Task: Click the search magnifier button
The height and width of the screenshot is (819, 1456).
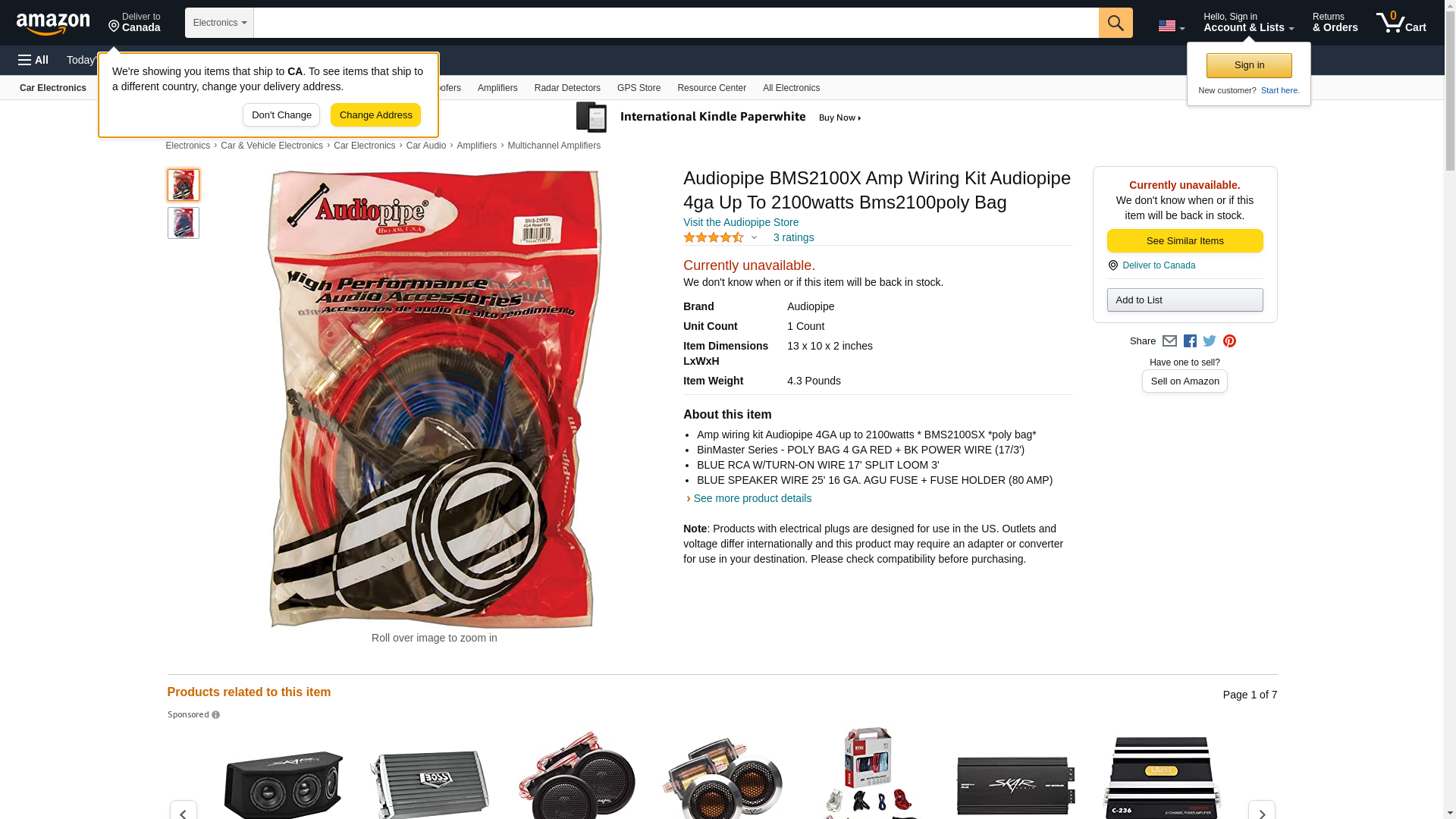Action: pyautogui.click(x=1116, y=23)
